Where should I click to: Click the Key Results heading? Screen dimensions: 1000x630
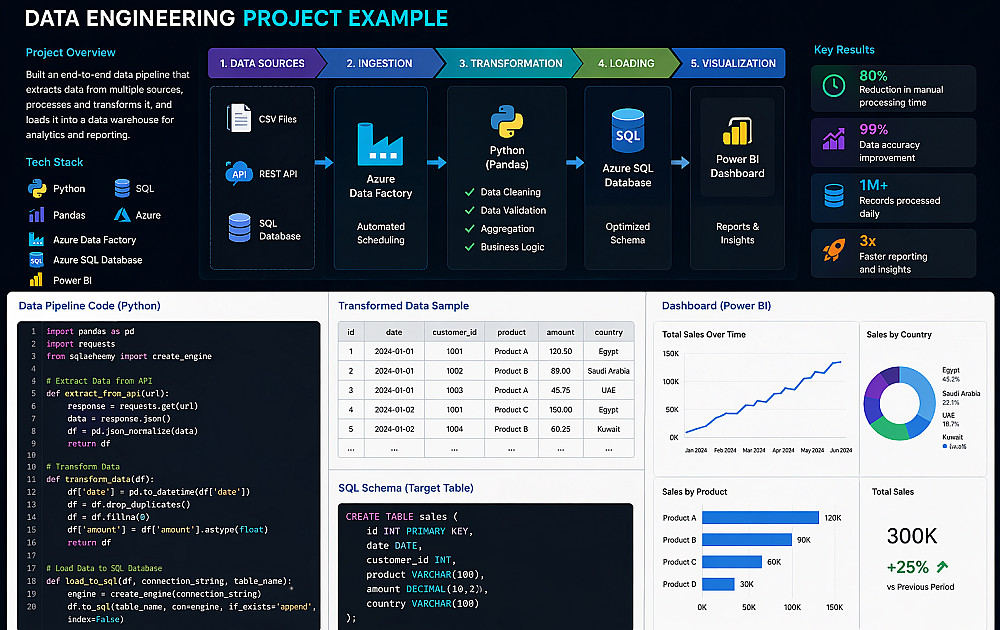(844, 50)
